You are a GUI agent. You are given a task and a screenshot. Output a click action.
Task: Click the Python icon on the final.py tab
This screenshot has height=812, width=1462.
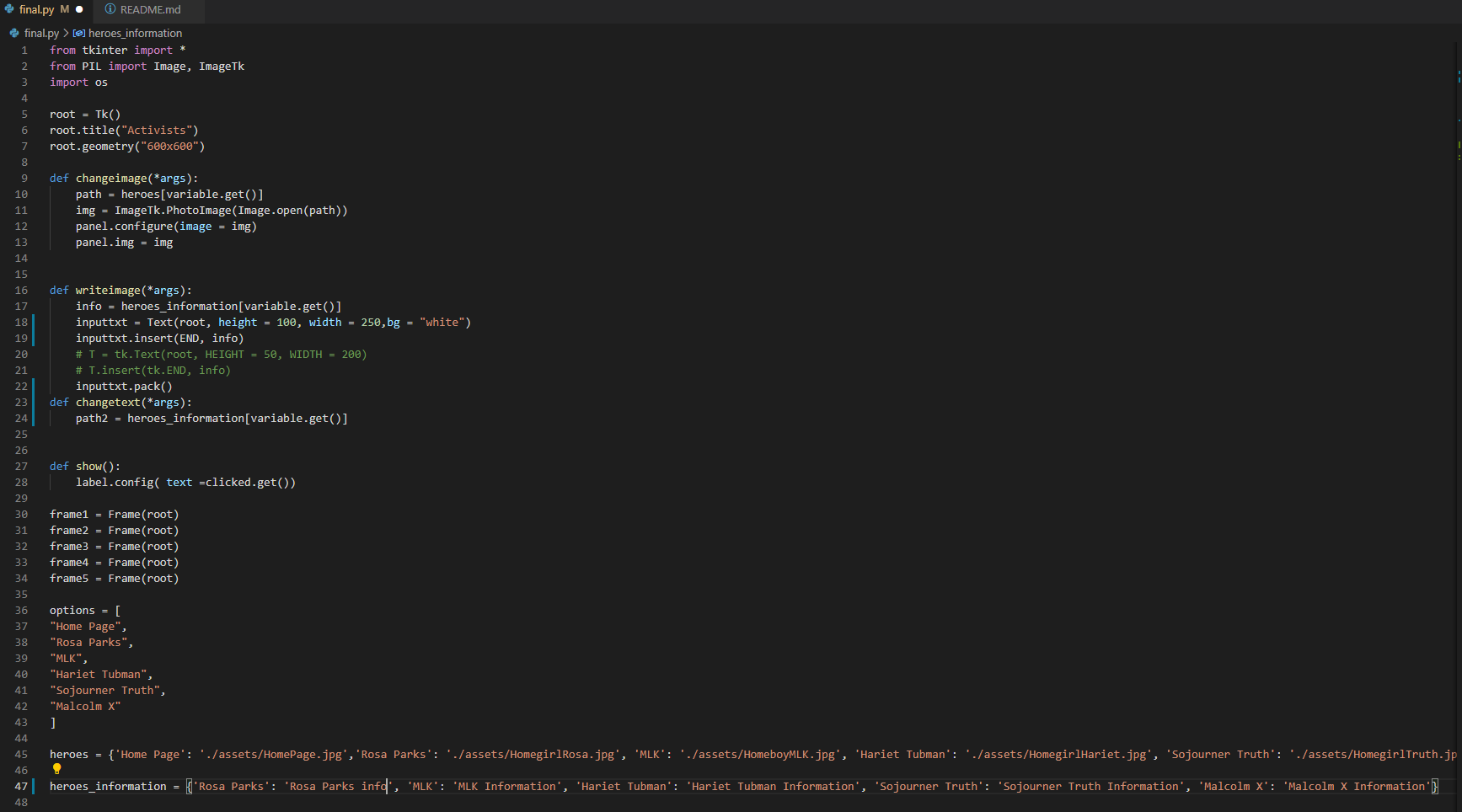pyautogui.click(x=10, y=9)
